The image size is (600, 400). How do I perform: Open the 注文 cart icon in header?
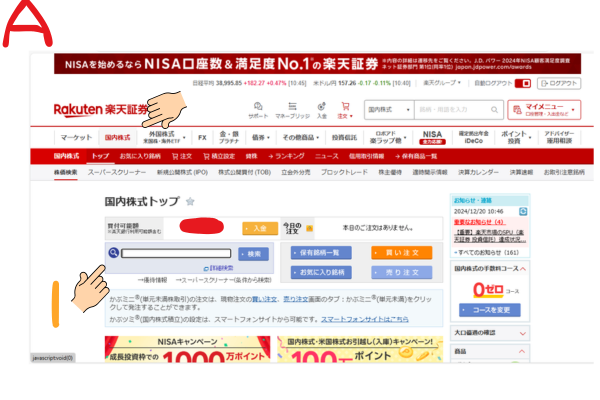(345, 110)
